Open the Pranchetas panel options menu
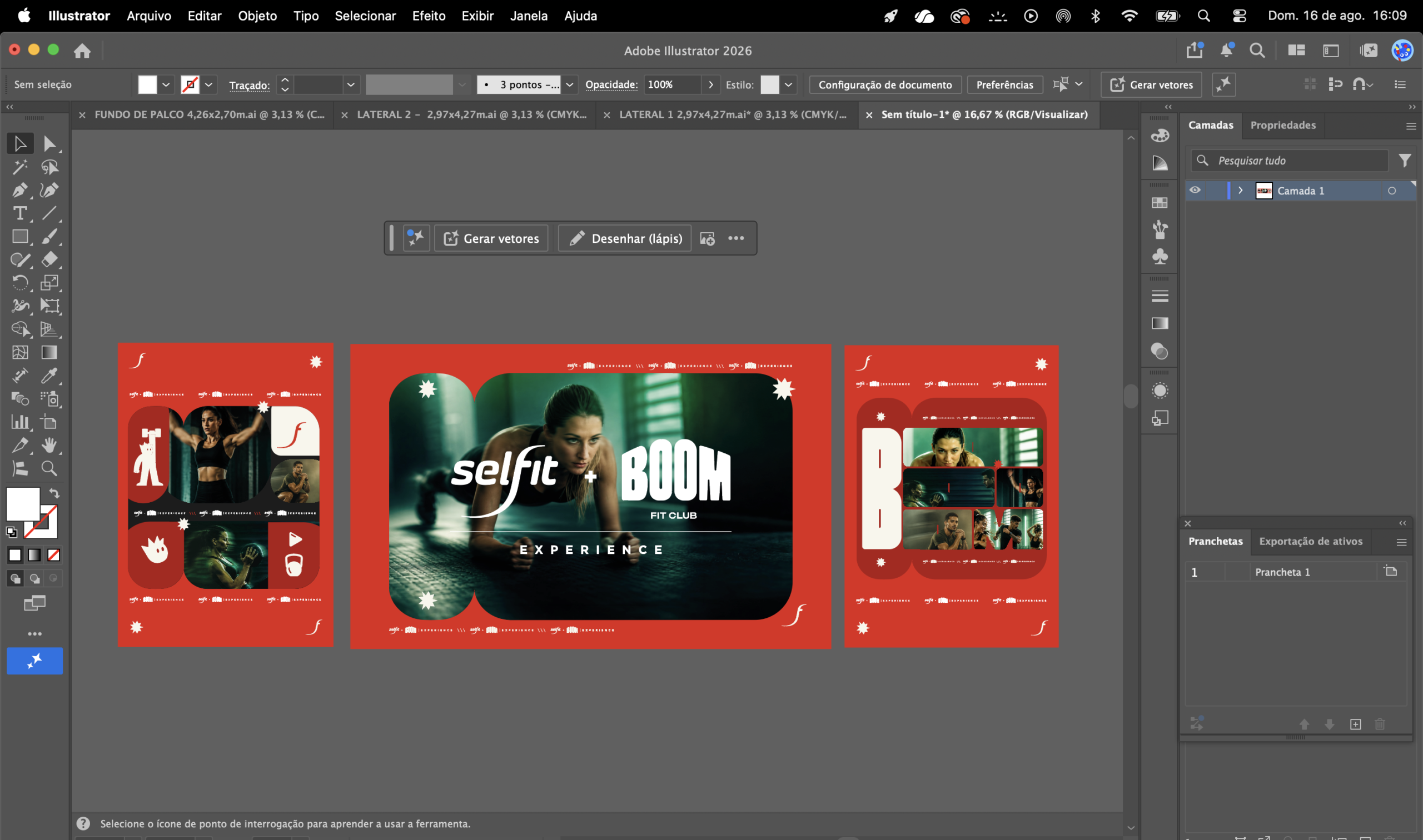Viewport: 1423px width, 840px height. click(x=1401, y=542)
